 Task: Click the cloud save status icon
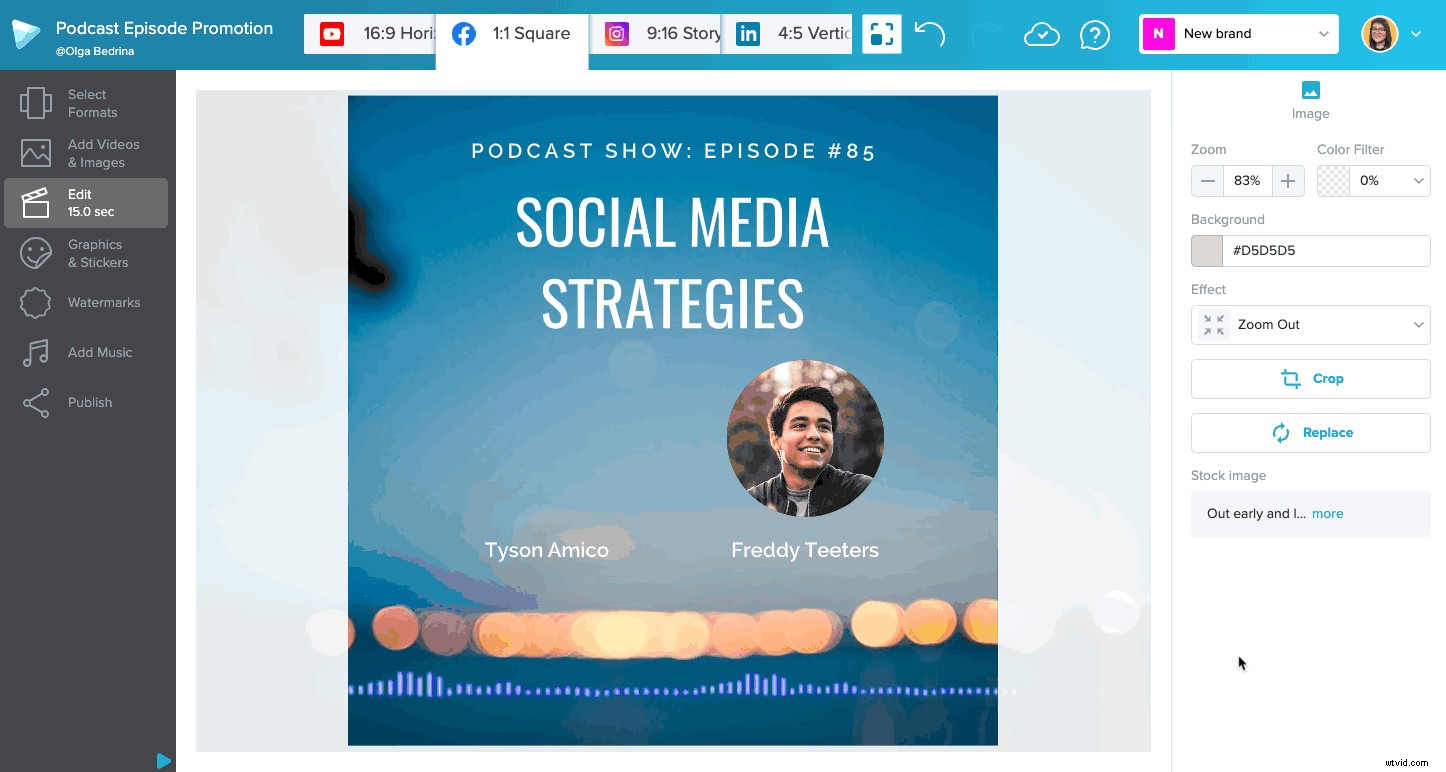tap(1041, 33)
